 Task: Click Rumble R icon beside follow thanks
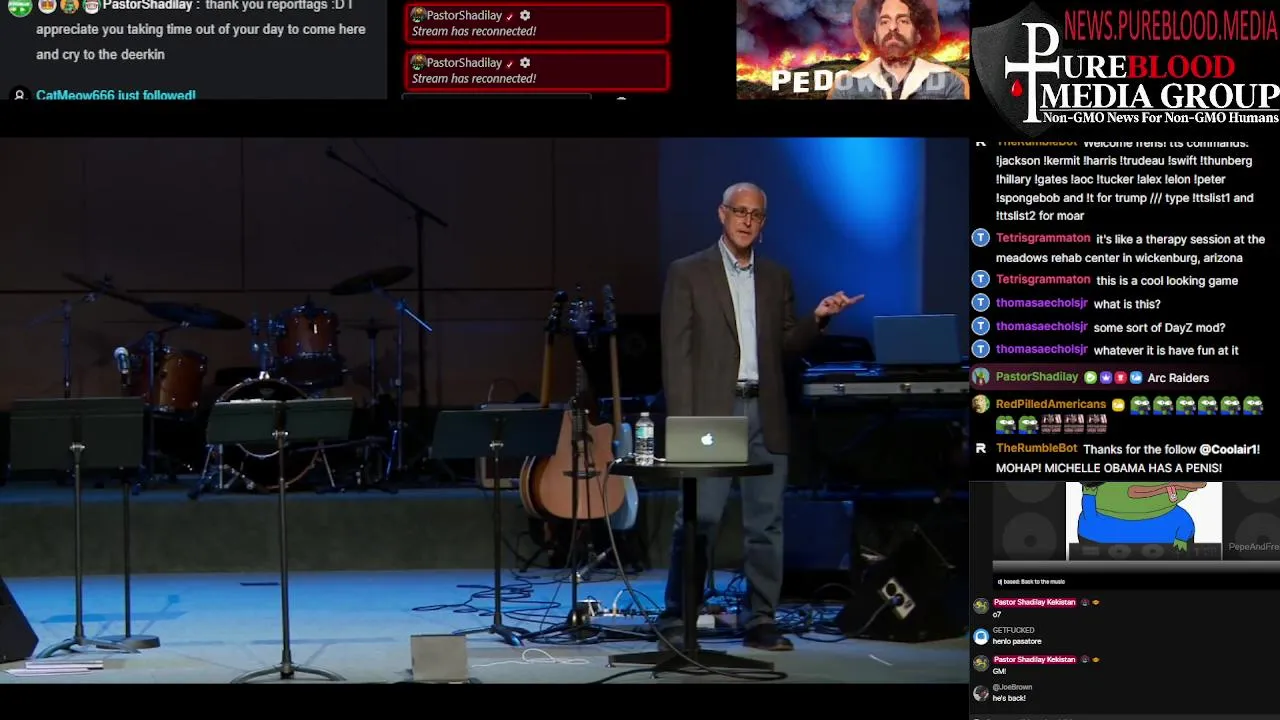click(x=981, y=449)
